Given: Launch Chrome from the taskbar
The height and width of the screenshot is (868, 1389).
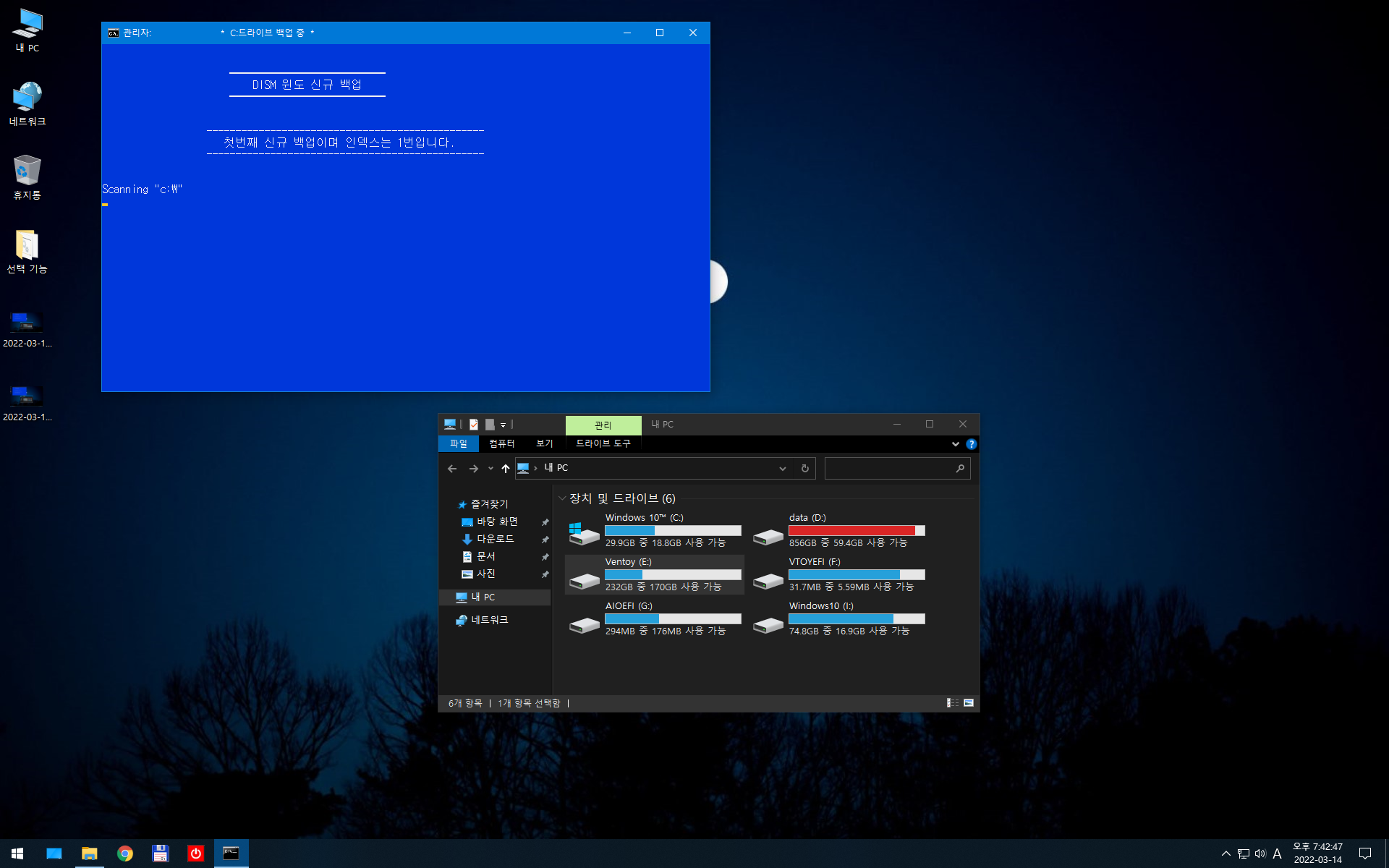Looking at the screenshot, I should (x=124, y=854).
